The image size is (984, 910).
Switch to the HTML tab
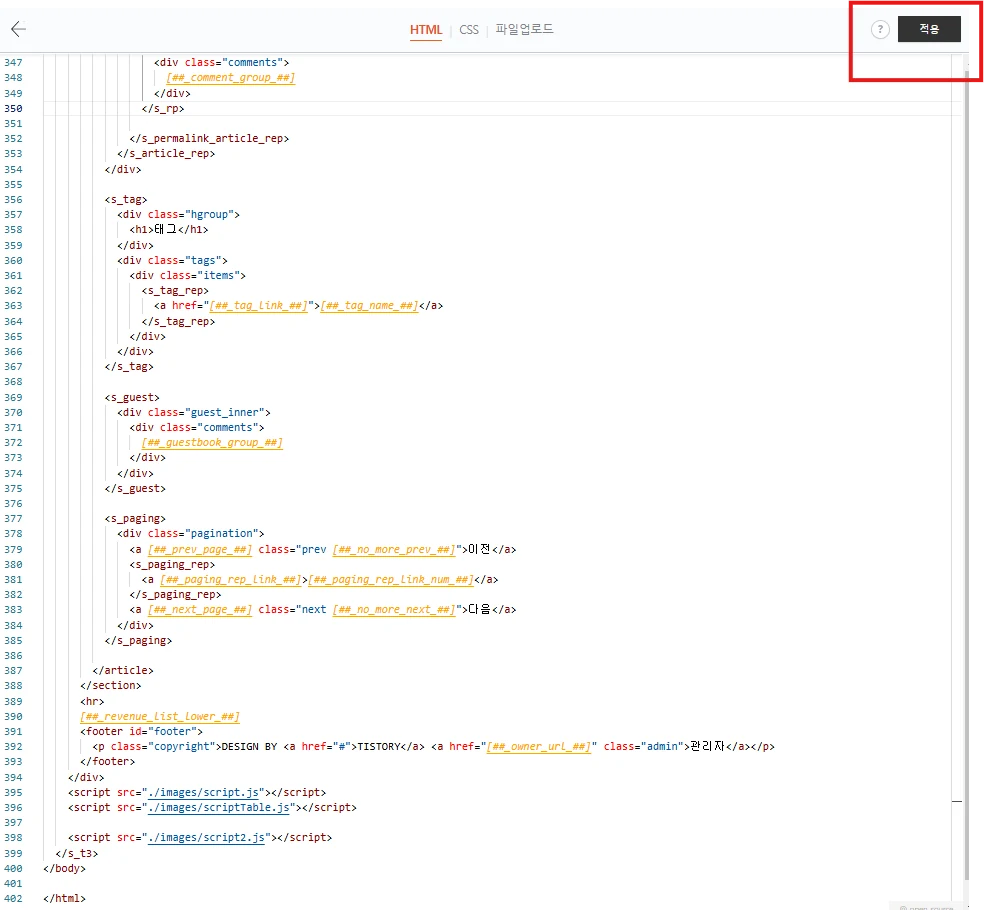tap(426, 29)
